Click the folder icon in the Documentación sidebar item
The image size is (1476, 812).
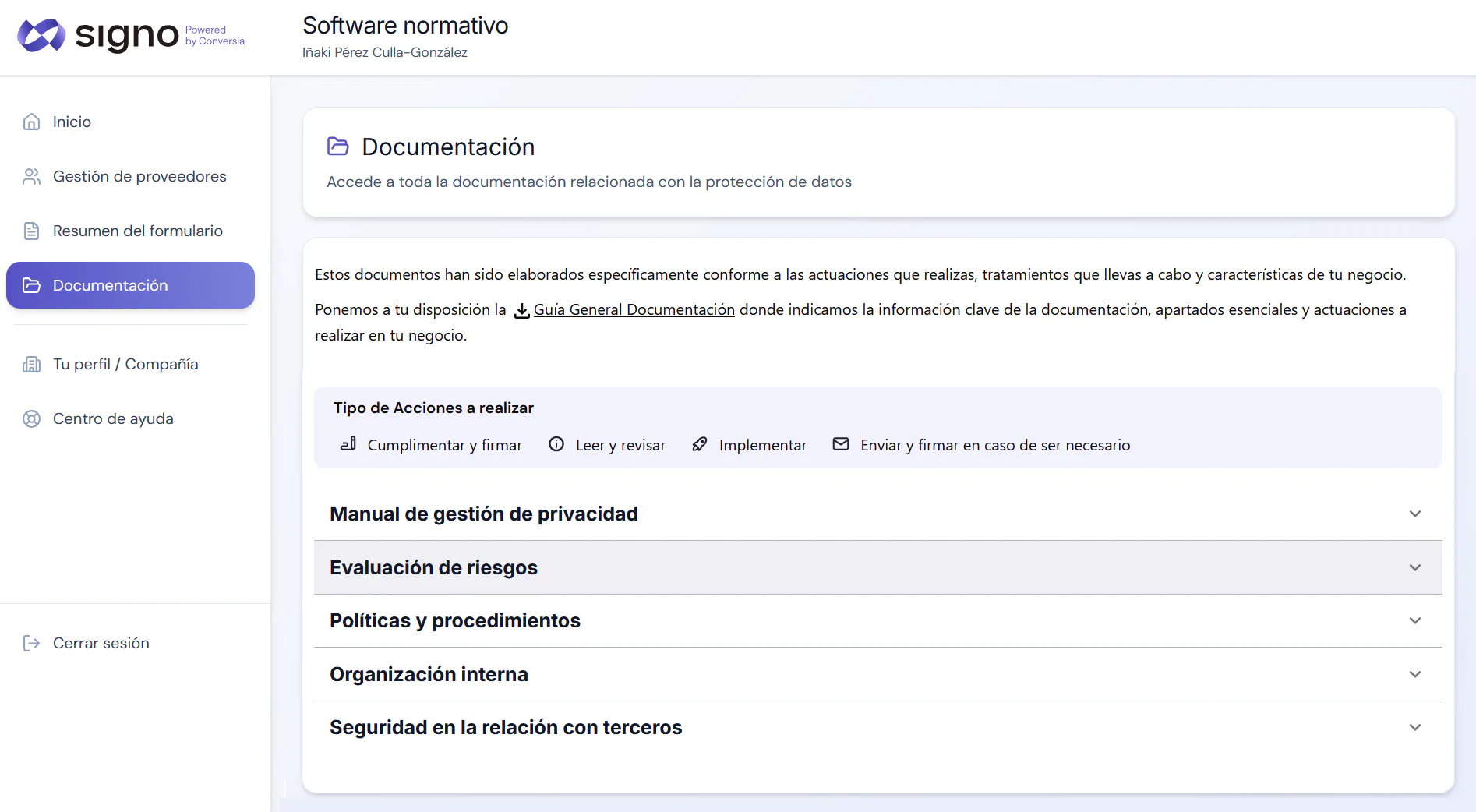pos(31,285)
